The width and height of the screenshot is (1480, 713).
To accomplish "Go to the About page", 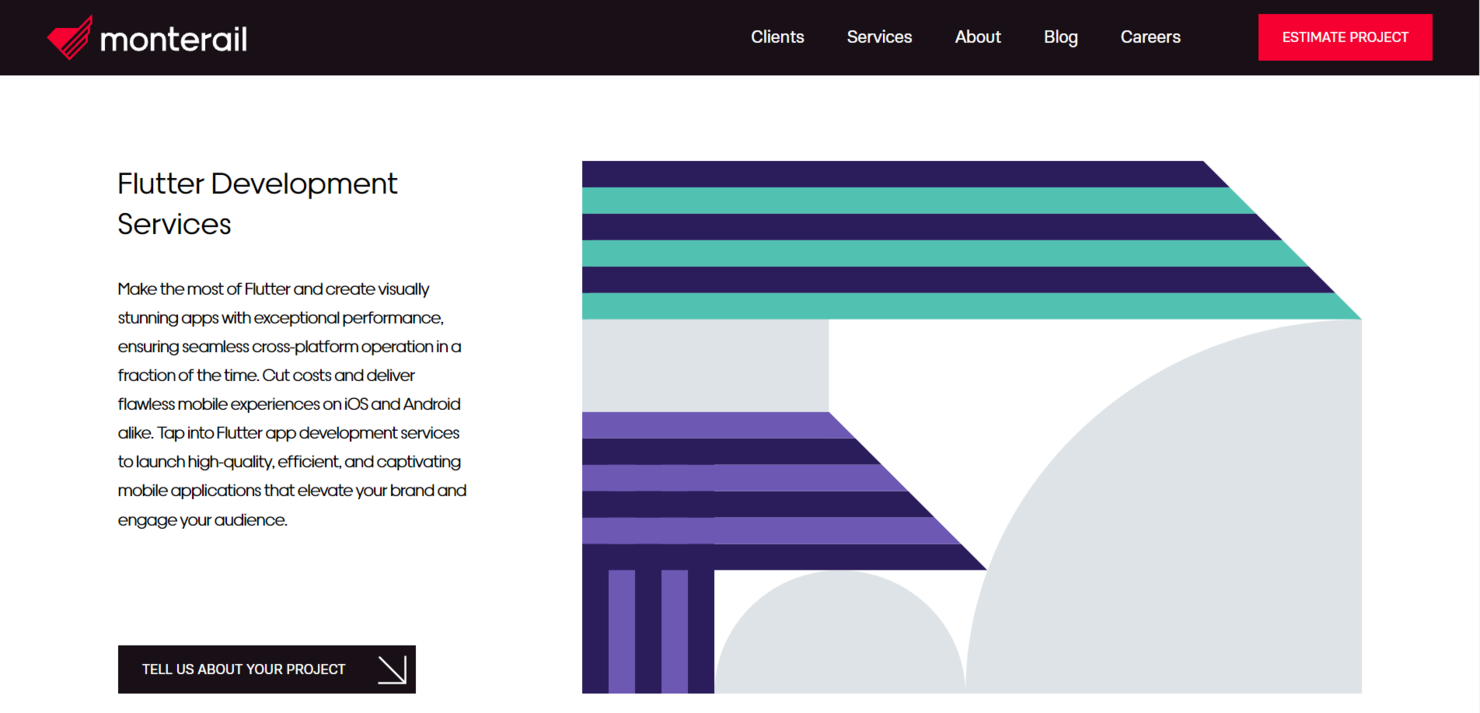I will [977, 37].
